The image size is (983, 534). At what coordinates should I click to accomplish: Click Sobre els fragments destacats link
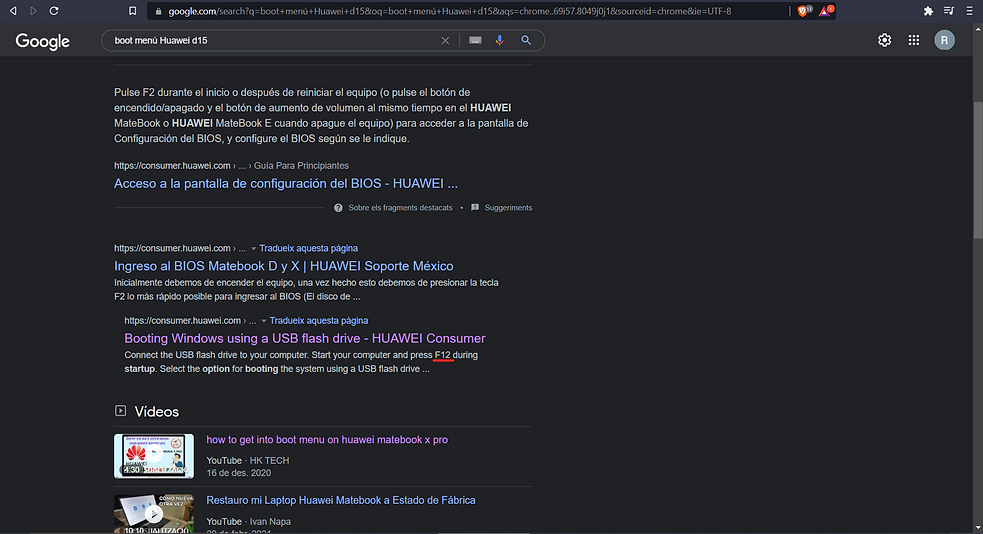pyautogui.click(x=400, y=207)
